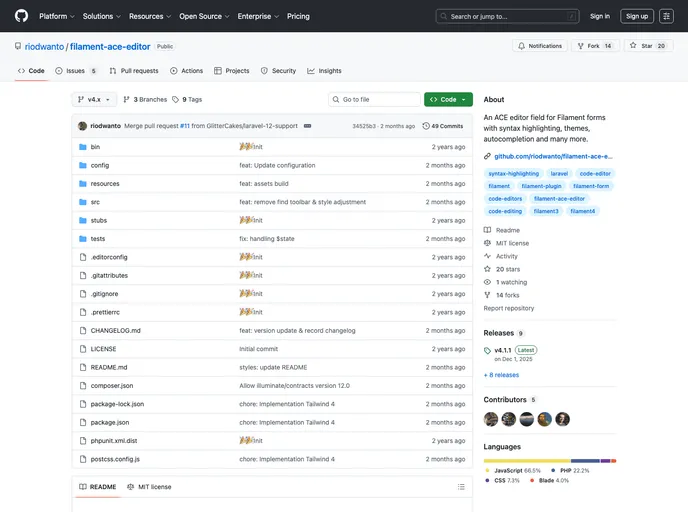Click the Sign up button
This screenshot has height=512, width=688.
(637, 16)
